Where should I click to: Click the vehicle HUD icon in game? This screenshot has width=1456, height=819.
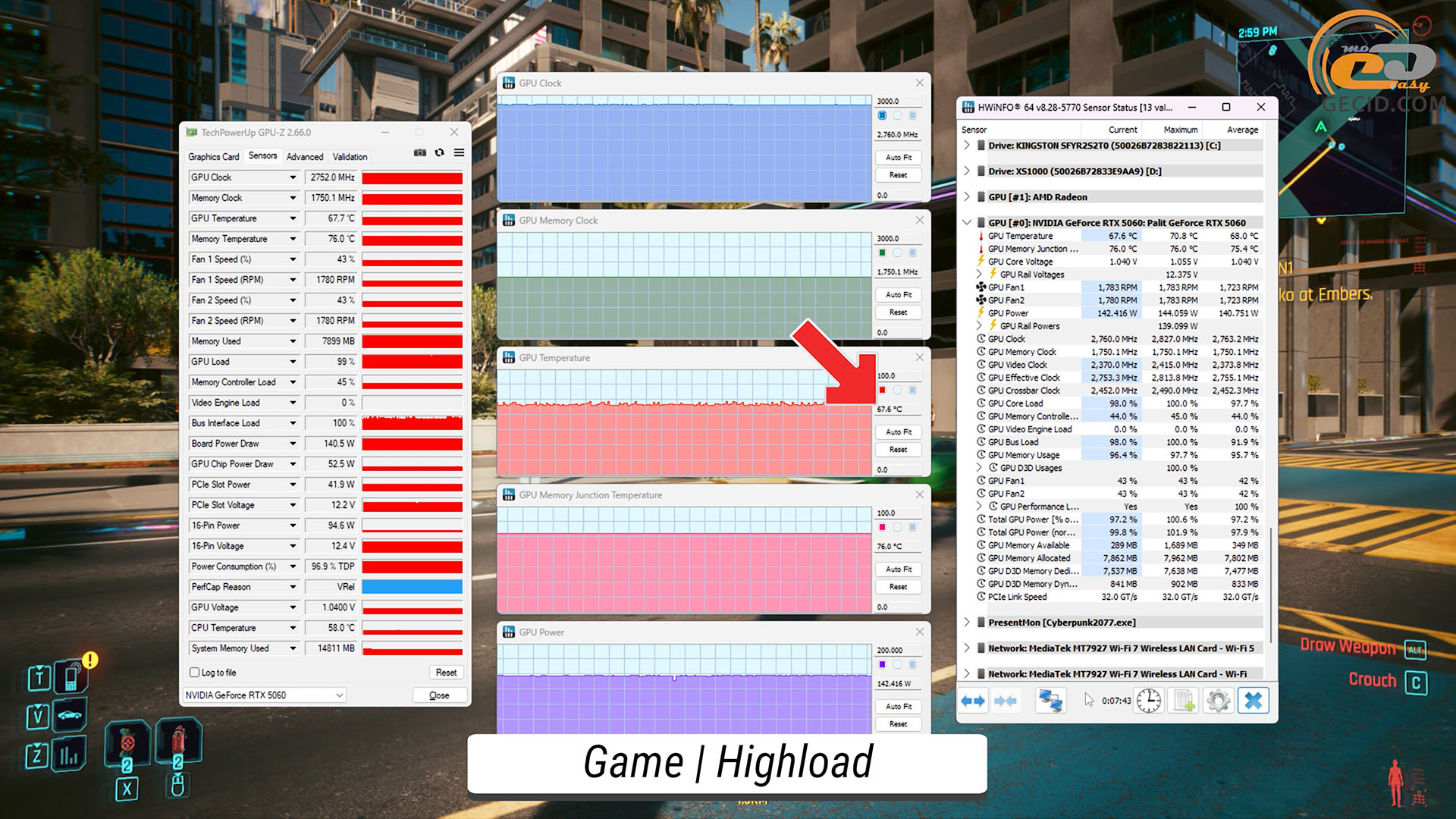coord(70,714)
